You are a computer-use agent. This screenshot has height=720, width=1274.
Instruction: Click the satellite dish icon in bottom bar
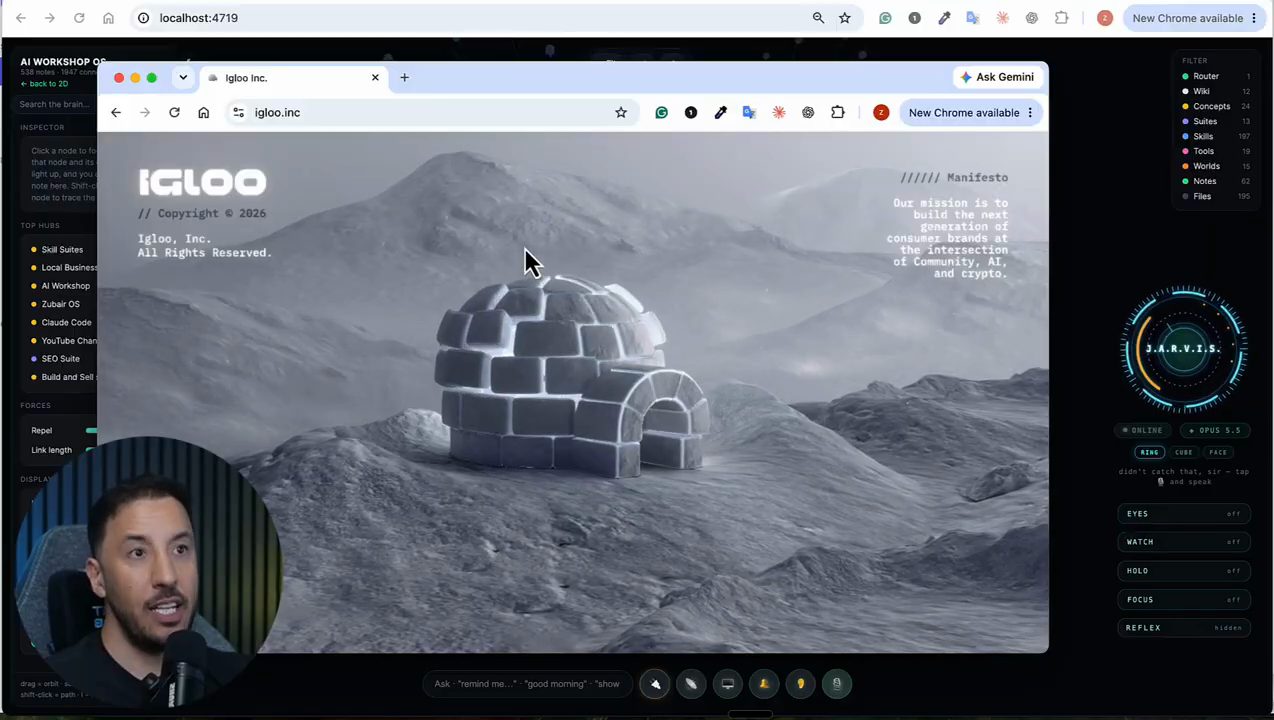pos(691,684)
